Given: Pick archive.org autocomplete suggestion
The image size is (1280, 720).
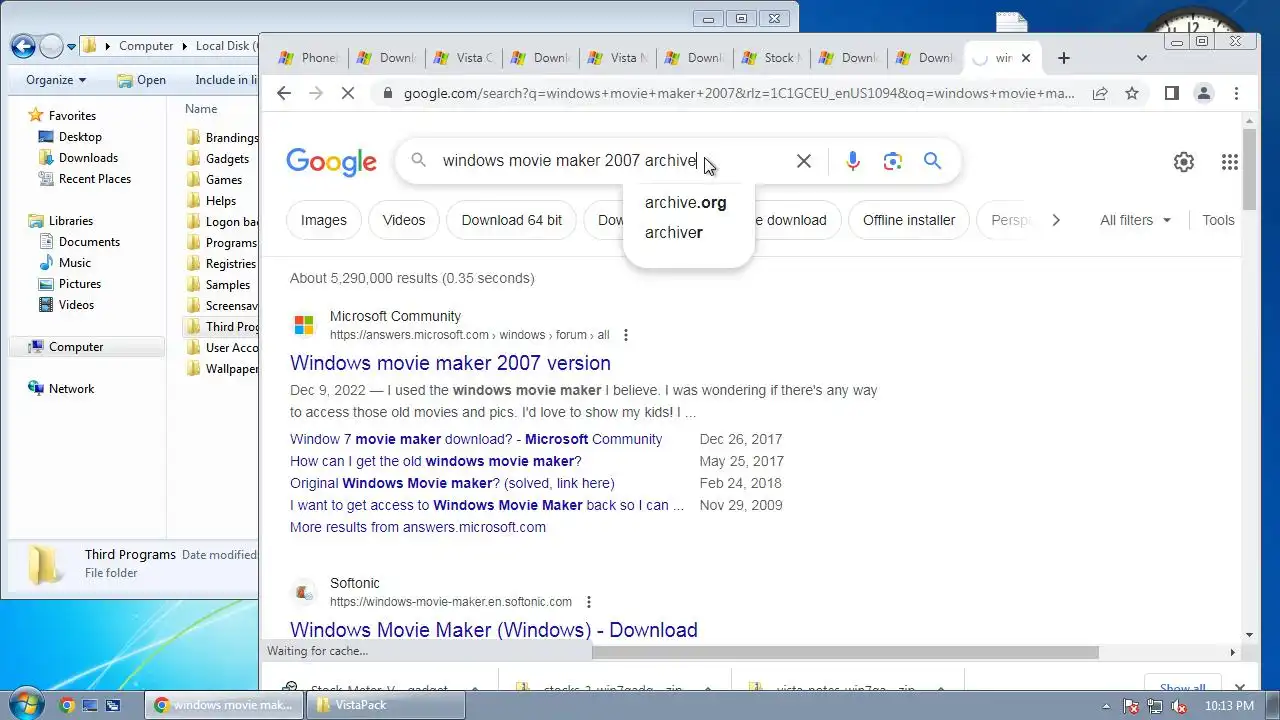Looking at the screenshot, I should pyautogui.click(x=686, y=203).
